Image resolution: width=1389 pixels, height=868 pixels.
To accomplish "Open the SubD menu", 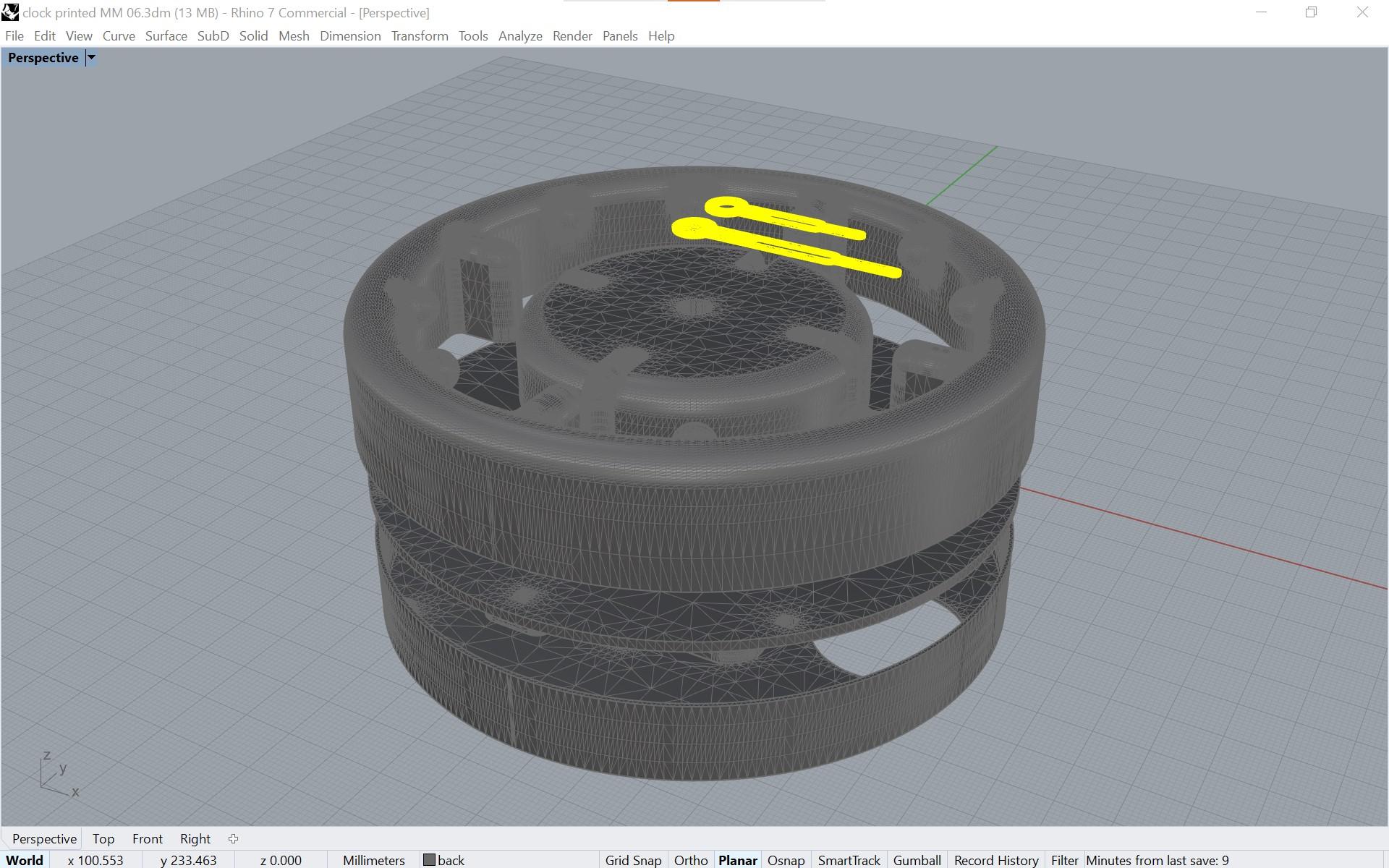I will (x=212, y=35).
